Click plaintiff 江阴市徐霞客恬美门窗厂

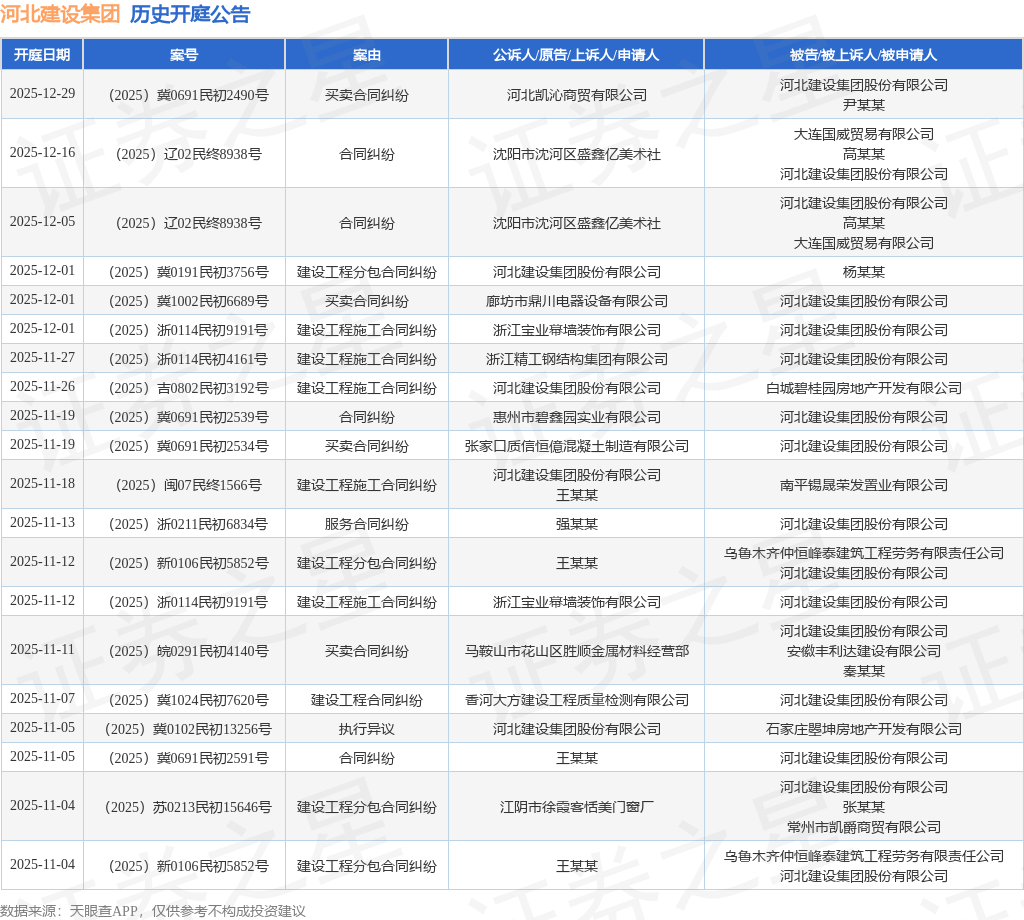[x=577, y=808]
